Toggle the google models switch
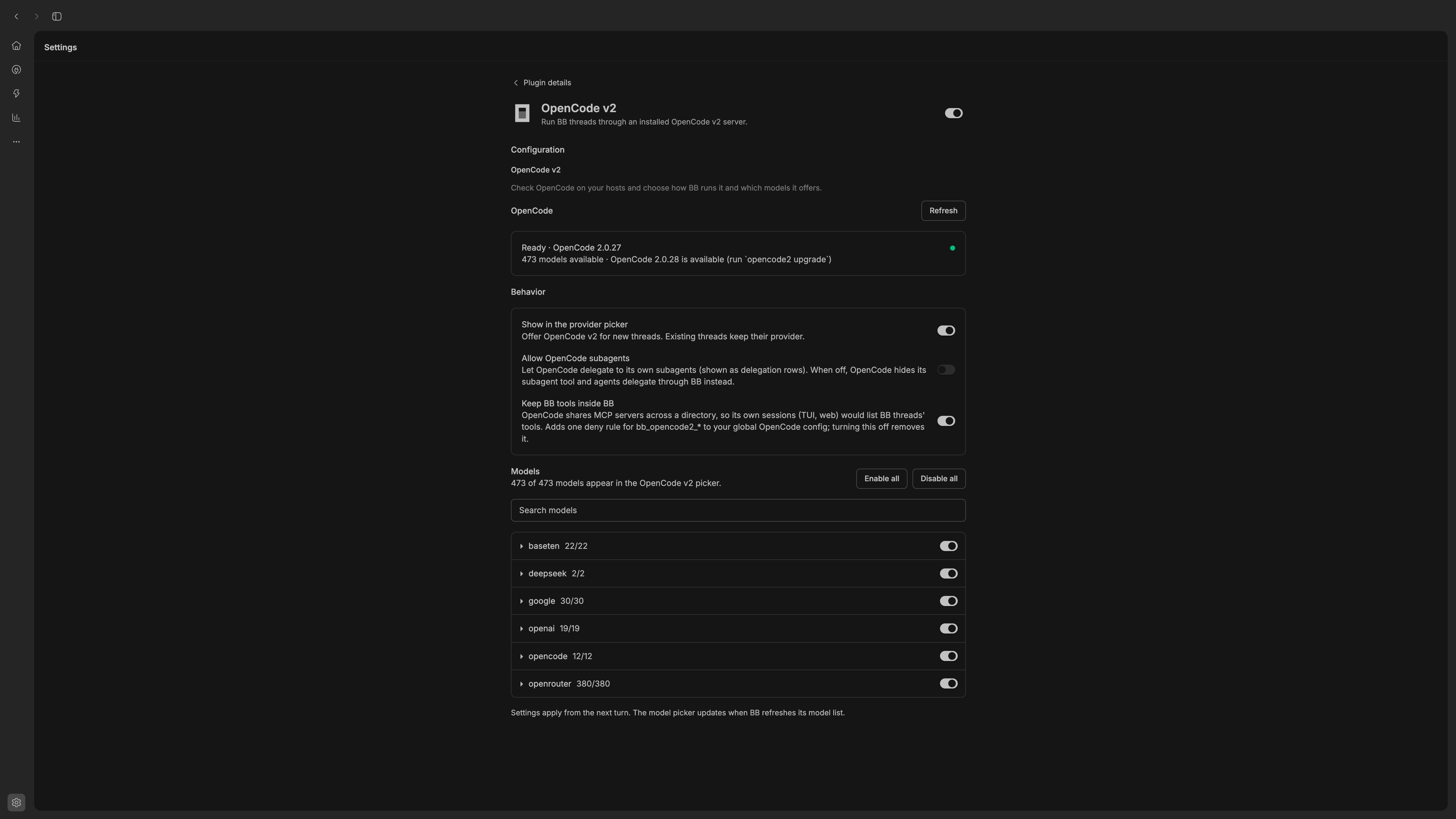The height and width of the screenshot is (819, 1456). point(949,601)
